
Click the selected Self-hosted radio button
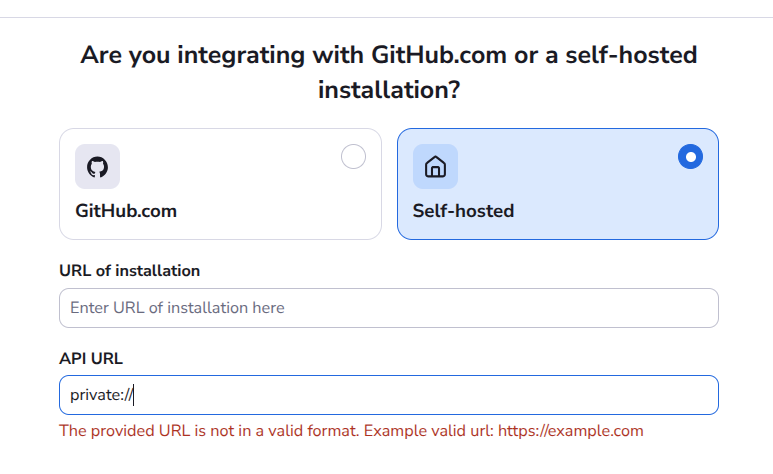[x=691, y=157]
